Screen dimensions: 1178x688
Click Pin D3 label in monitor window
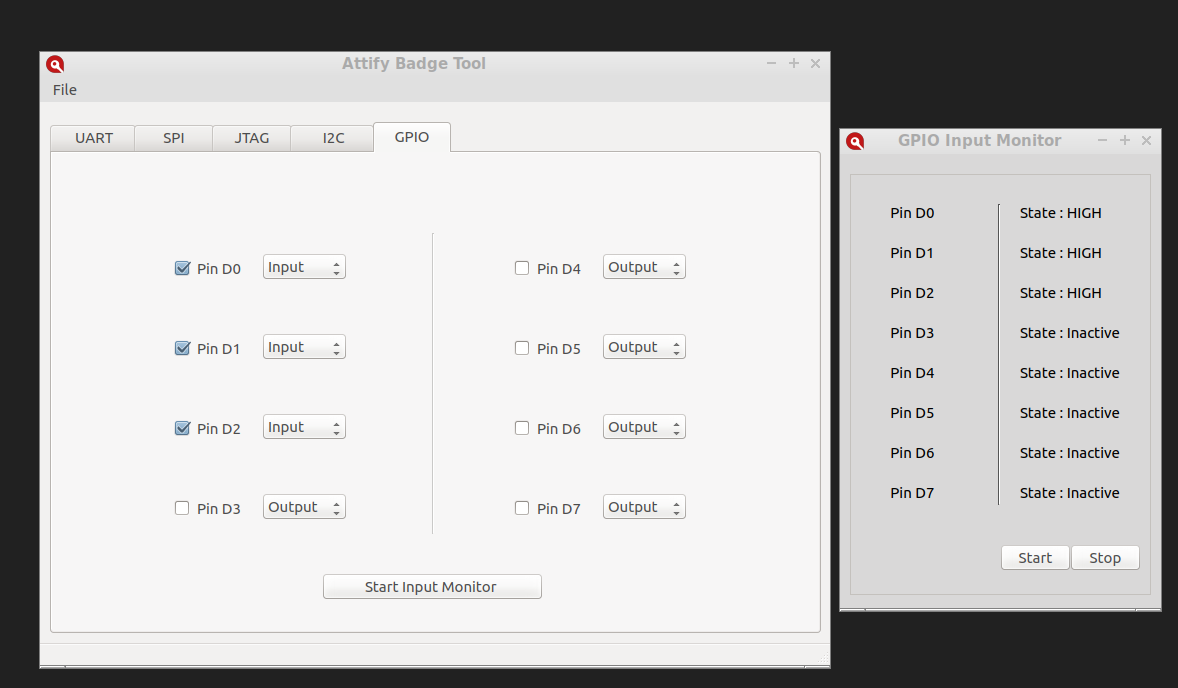point(912,333)
